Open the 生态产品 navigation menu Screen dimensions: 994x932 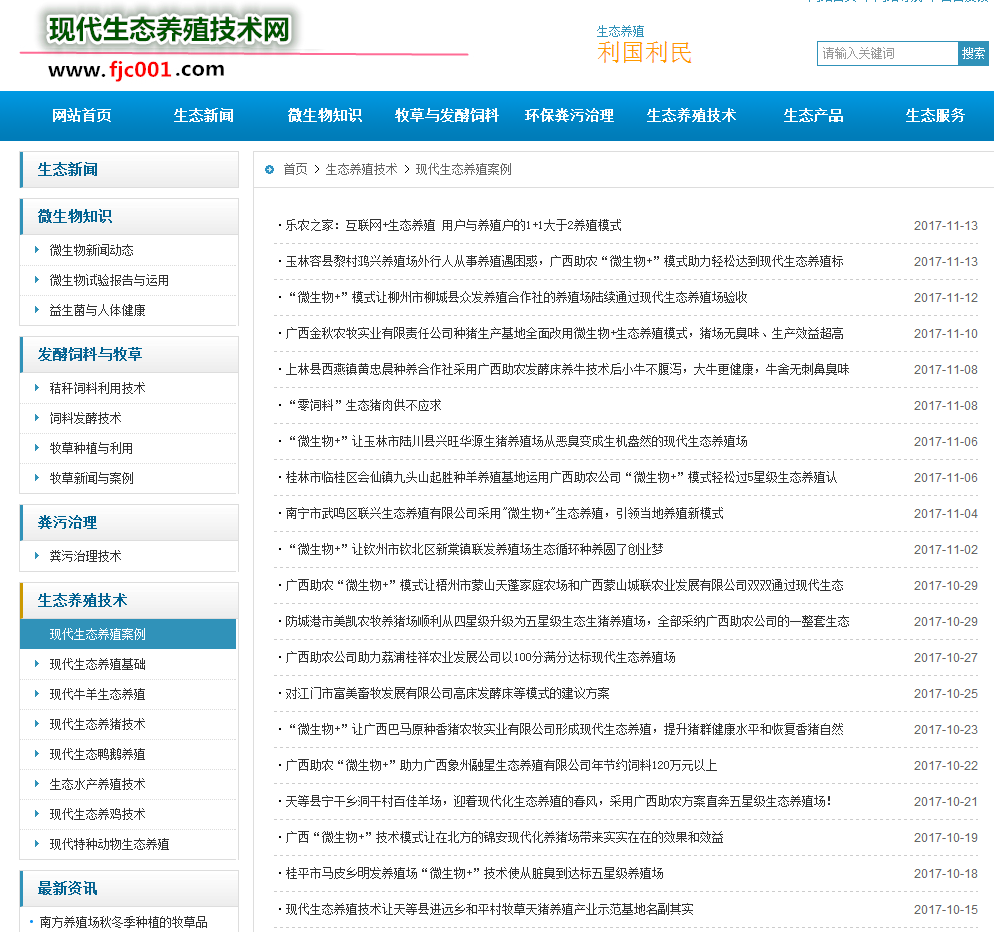pos(813,116)
